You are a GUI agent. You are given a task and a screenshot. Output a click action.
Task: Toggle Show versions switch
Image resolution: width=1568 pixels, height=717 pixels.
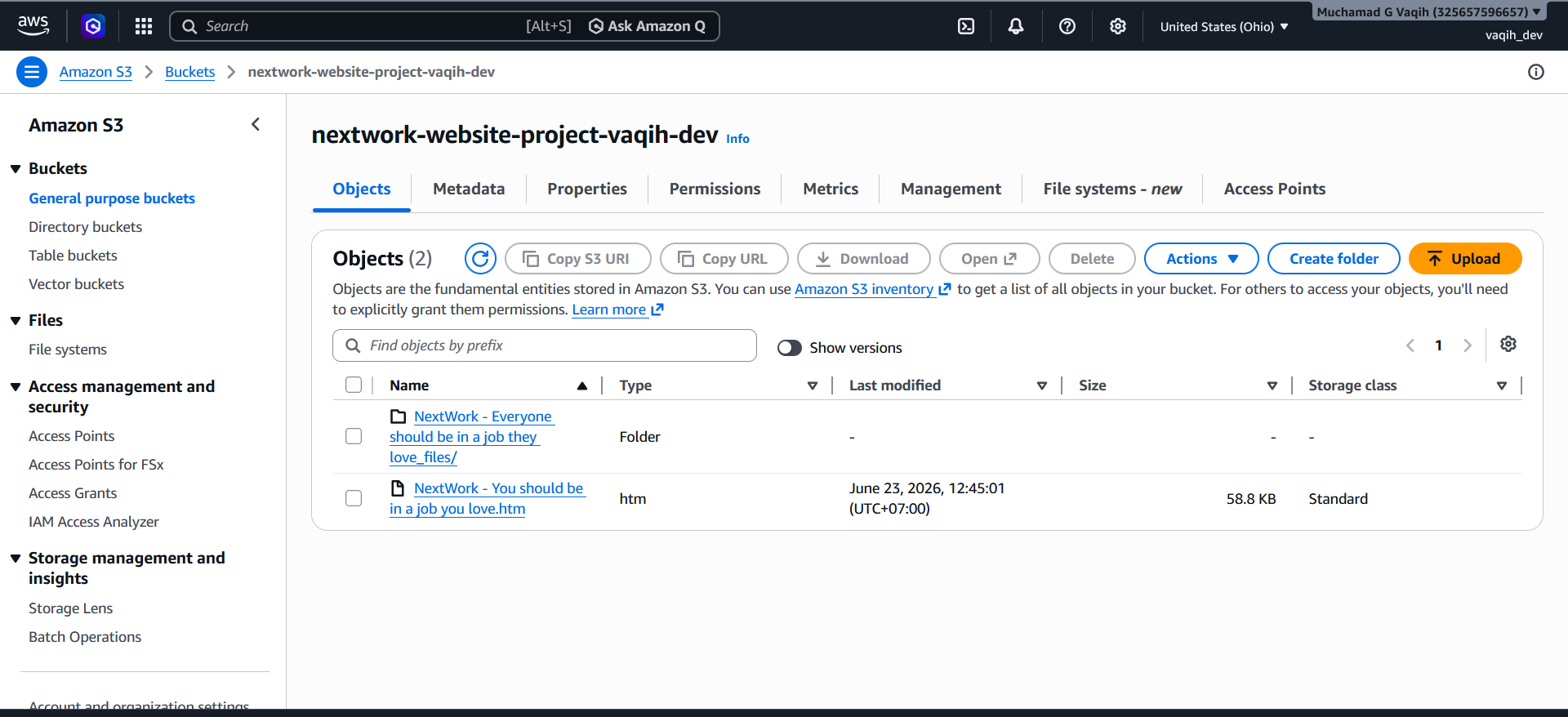(x=789, y=348)
